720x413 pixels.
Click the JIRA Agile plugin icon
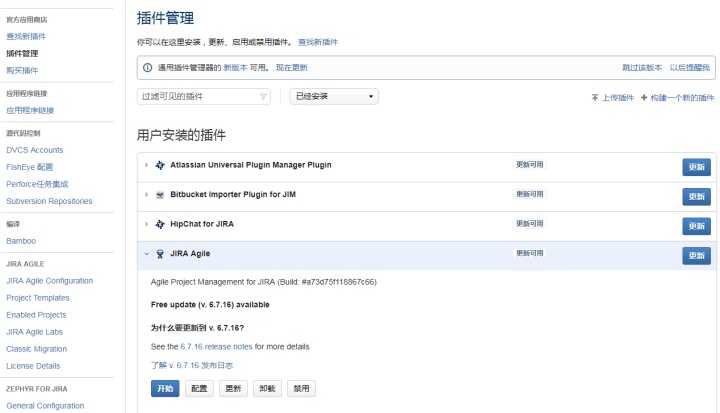(x=160, y=254)
